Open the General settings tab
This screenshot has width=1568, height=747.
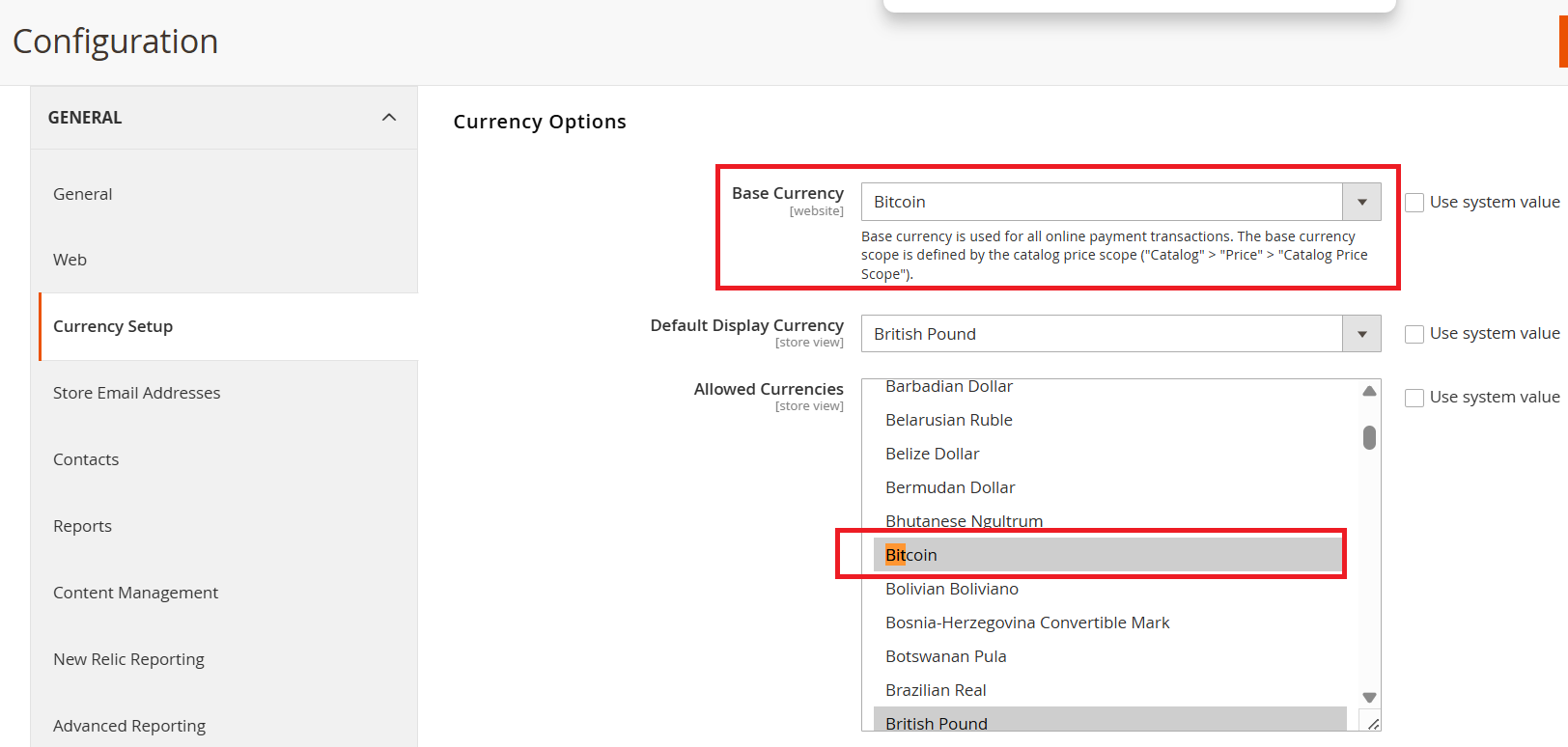click(x=83, y=194)
